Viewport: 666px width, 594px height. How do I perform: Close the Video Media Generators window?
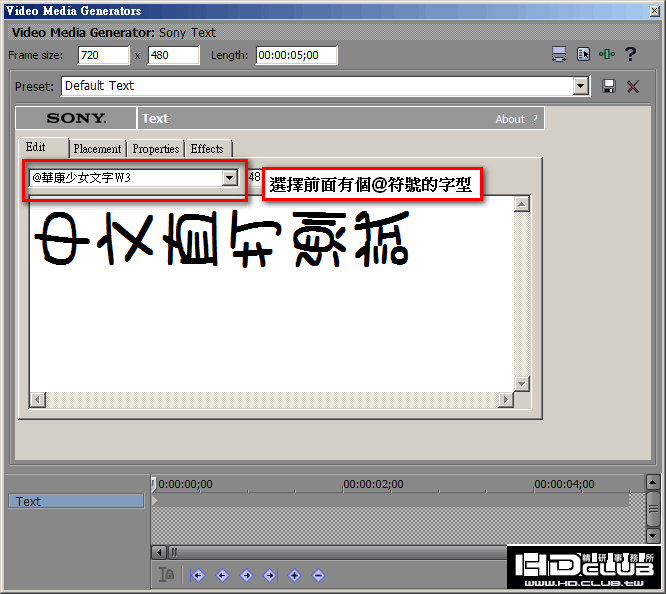655,11
